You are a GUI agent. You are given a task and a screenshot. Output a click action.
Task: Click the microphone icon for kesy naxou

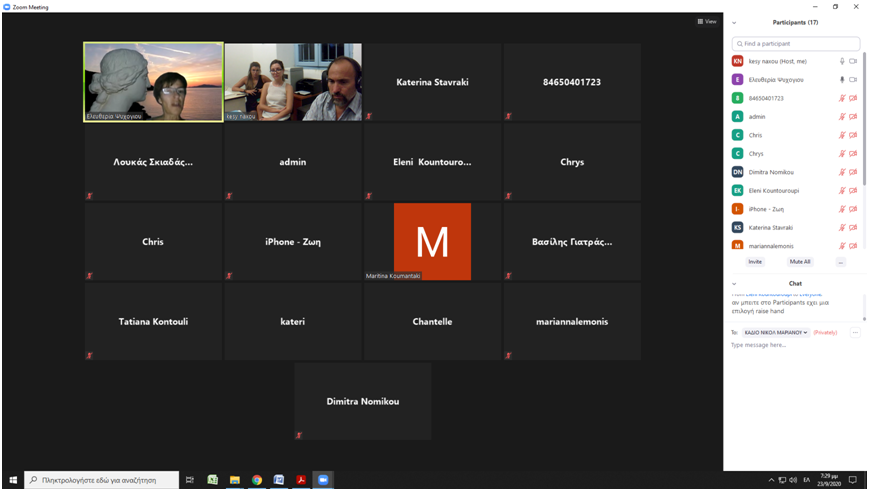point(842,61)
